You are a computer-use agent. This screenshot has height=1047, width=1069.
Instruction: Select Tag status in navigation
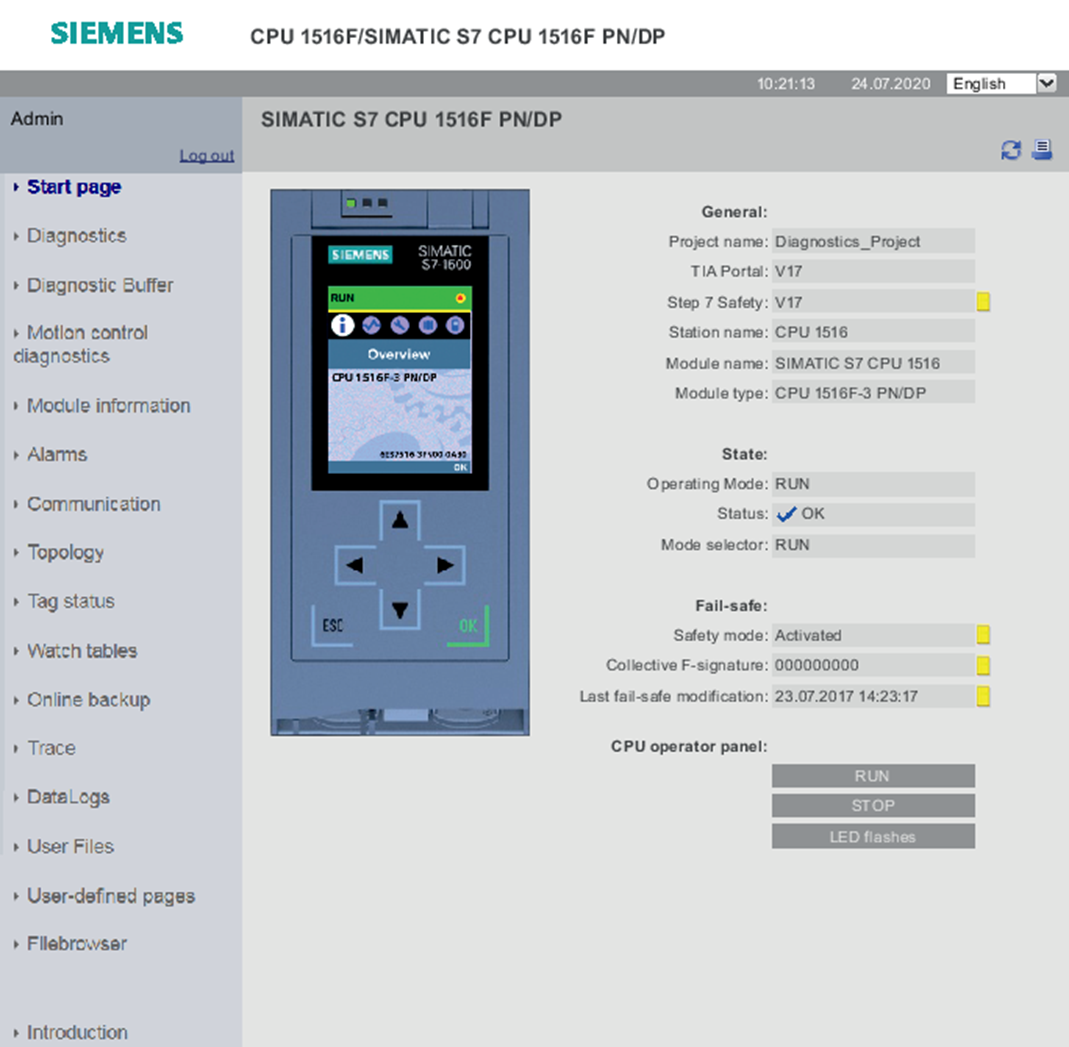(x=70, y=601)
